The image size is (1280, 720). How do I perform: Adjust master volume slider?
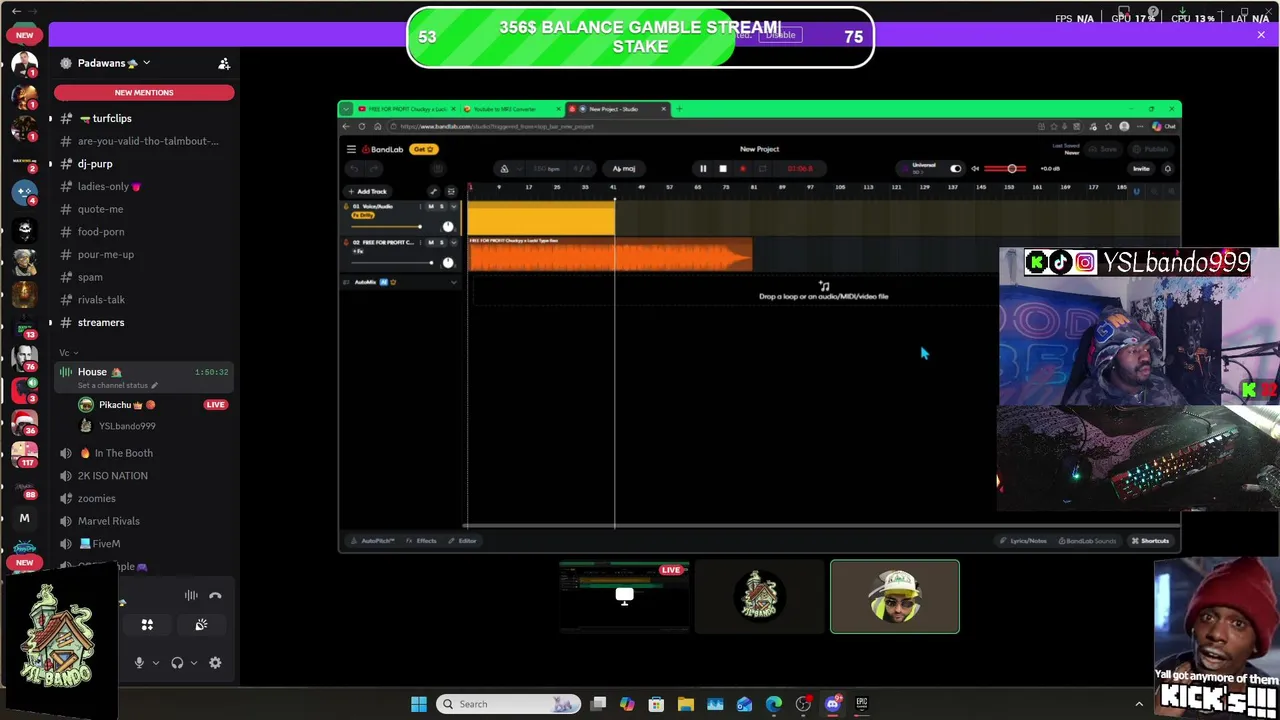tap(1005, 169)
